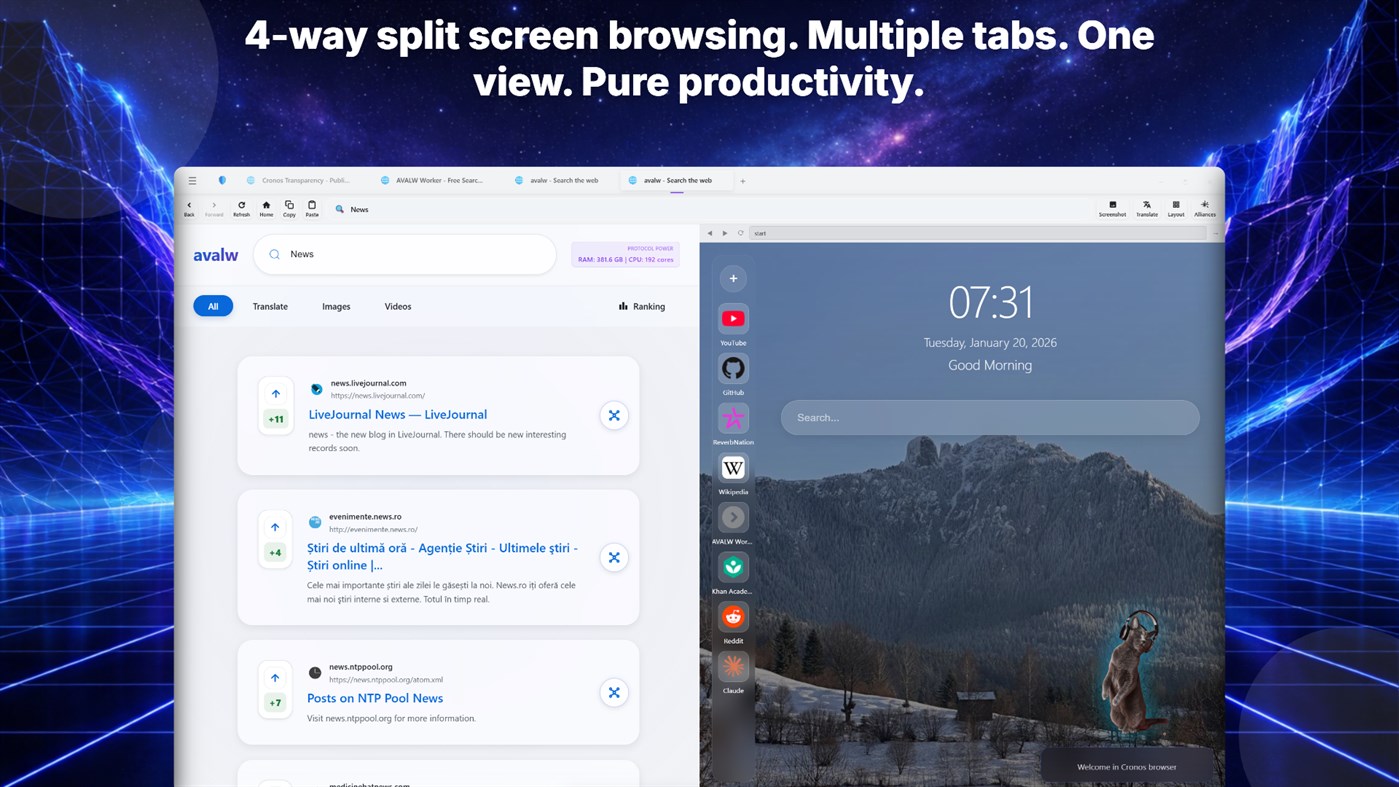Open the Translate tool in the toolbar
Screen dimensions: 1399x787
pos(1146,208)
